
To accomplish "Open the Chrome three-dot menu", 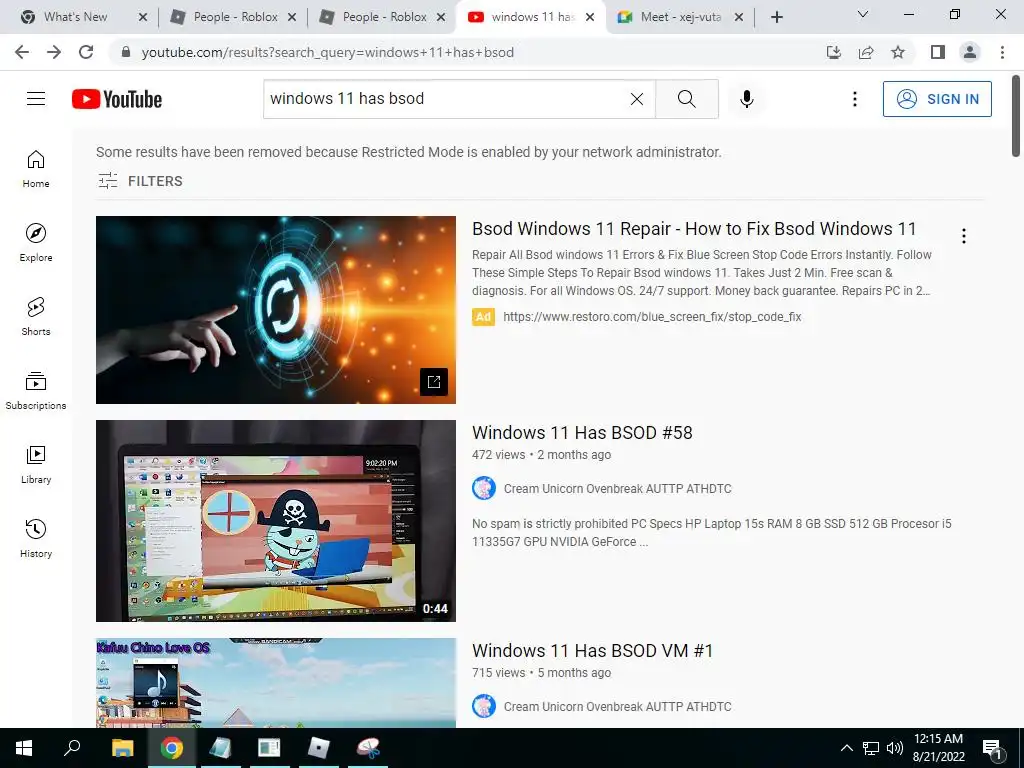I will (1002, 52).
